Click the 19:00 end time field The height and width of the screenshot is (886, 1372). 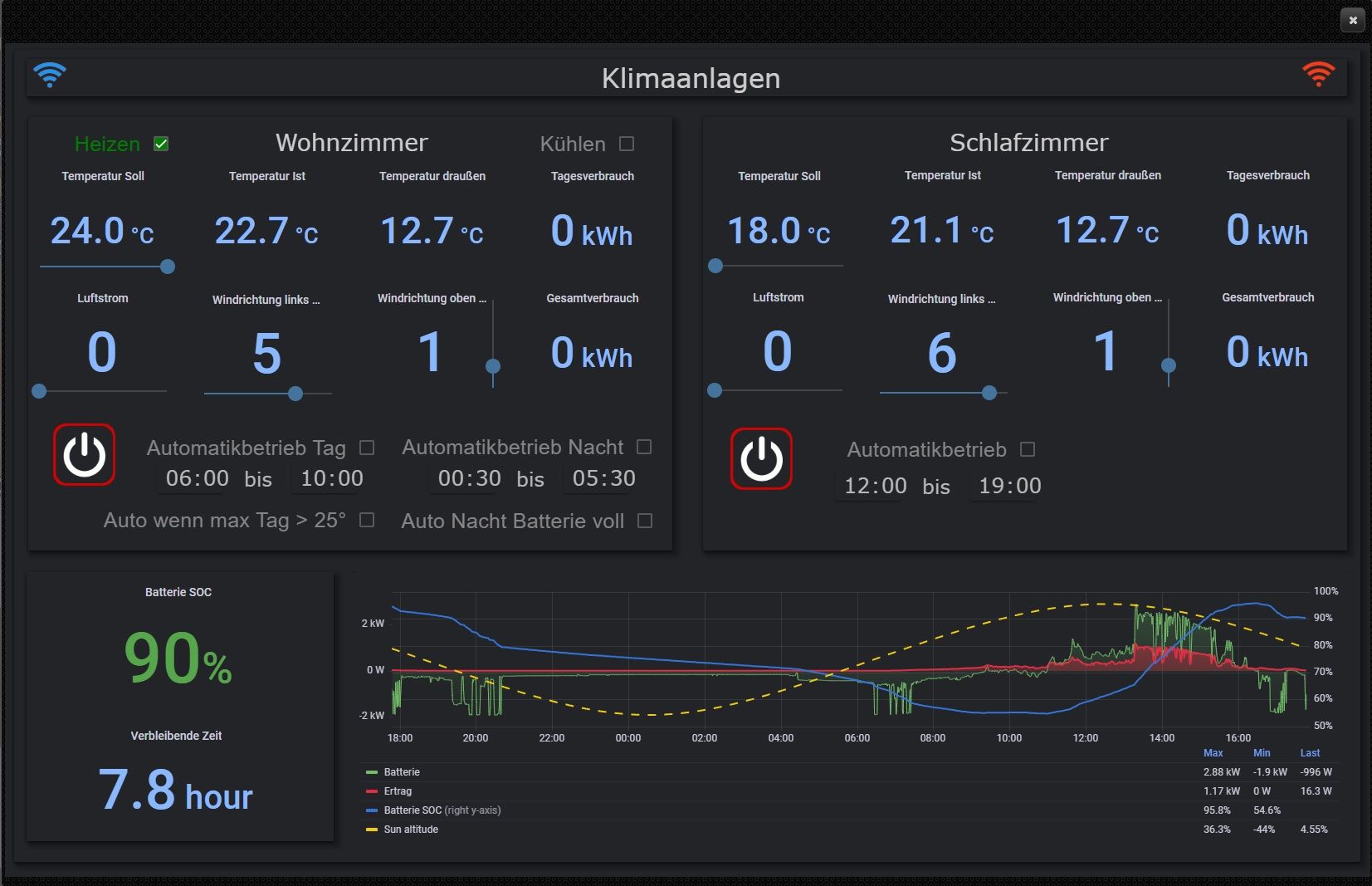click(1010, 486)
